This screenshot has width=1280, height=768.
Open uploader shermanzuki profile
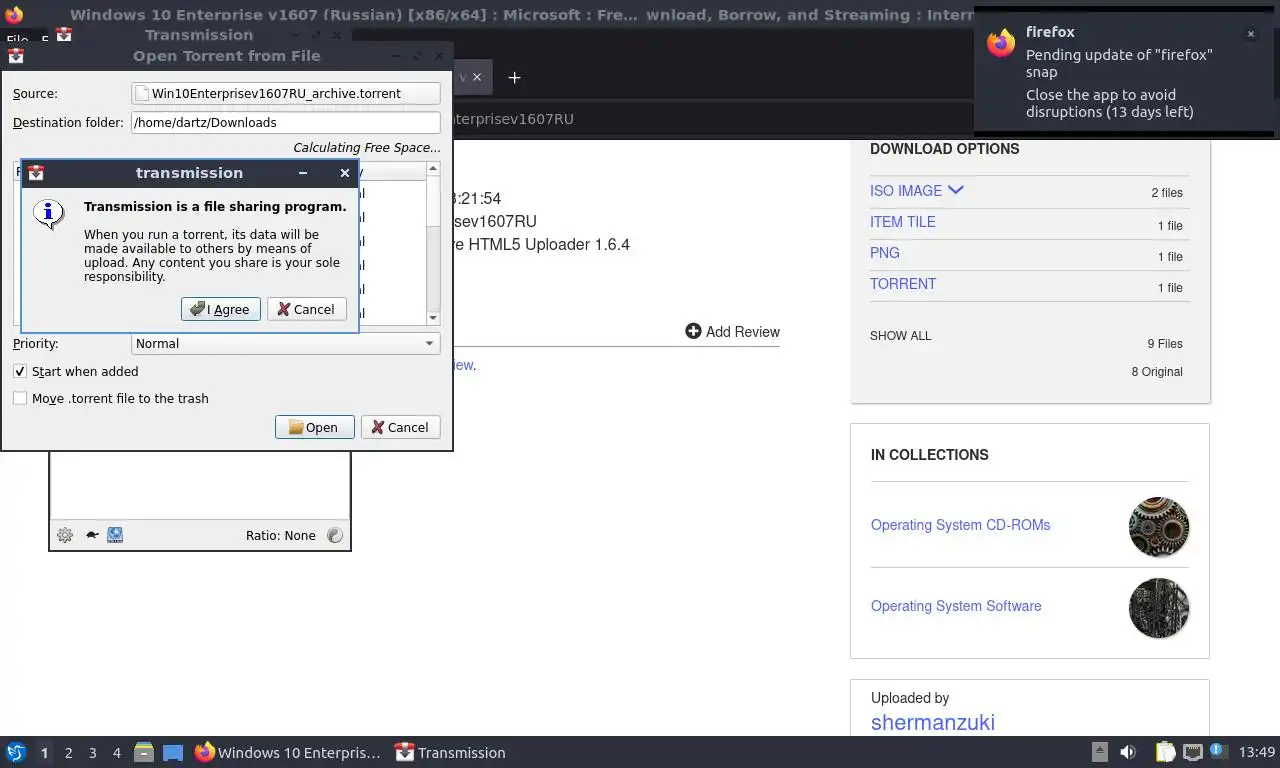pos(933,722)
